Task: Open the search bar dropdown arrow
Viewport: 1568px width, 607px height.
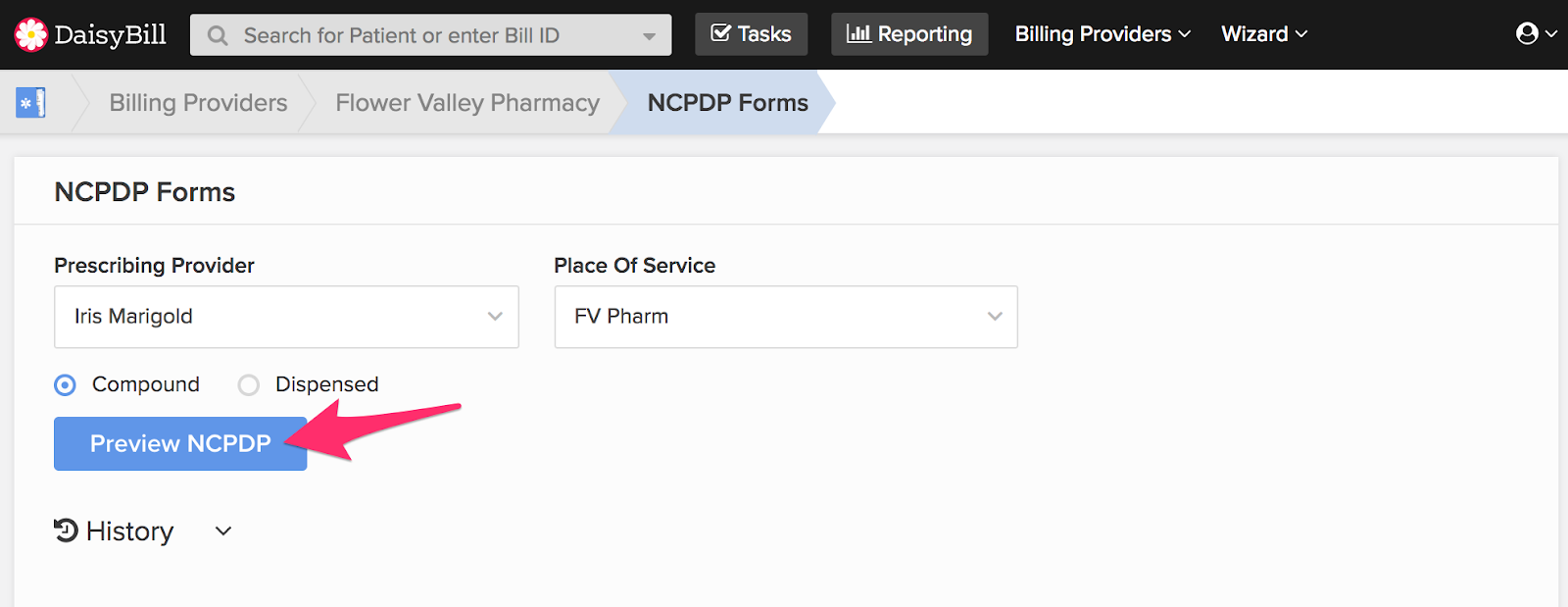Action: coord(649,36)
